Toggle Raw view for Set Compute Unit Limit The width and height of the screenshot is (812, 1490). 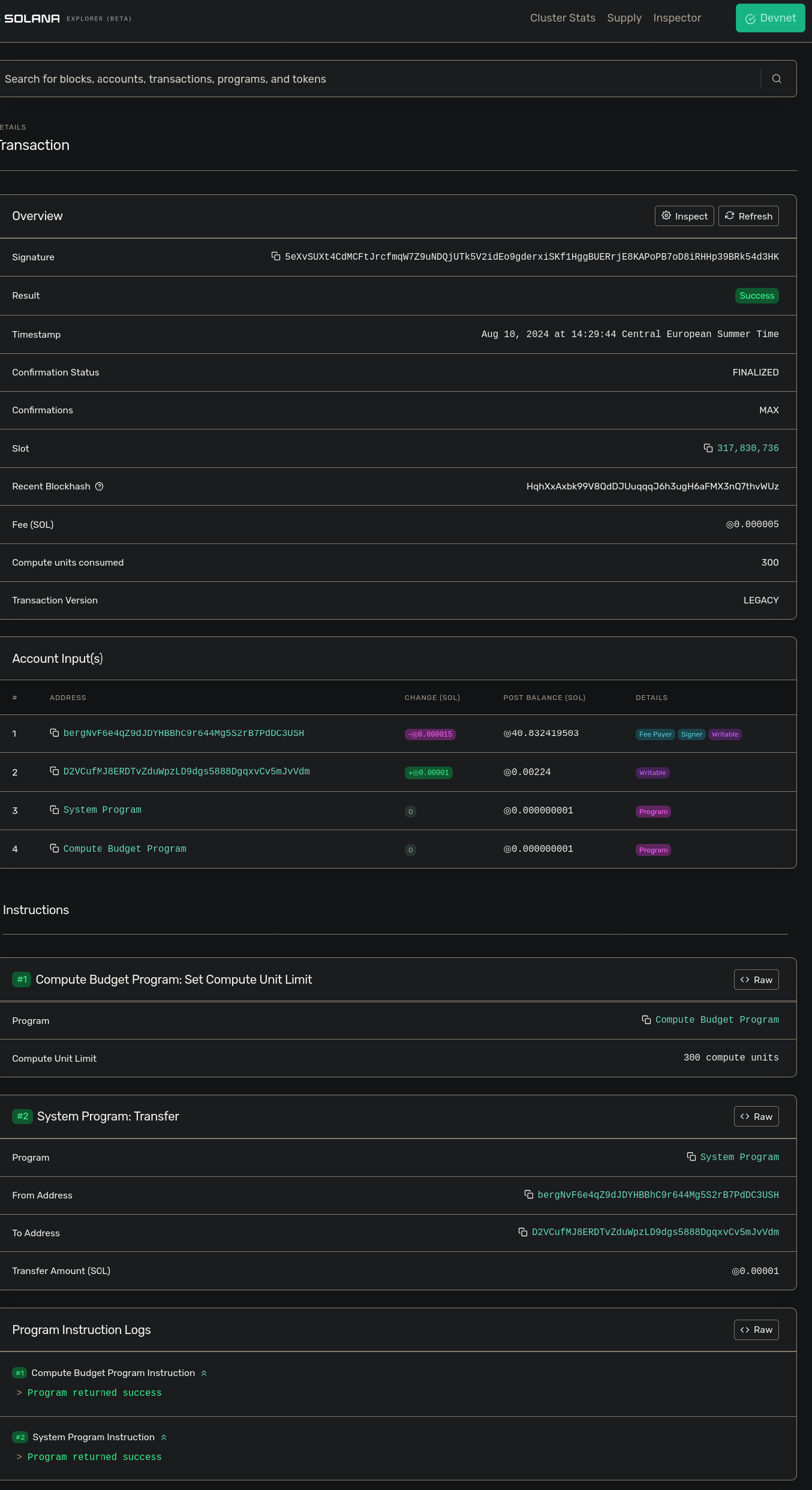(756, 980)
